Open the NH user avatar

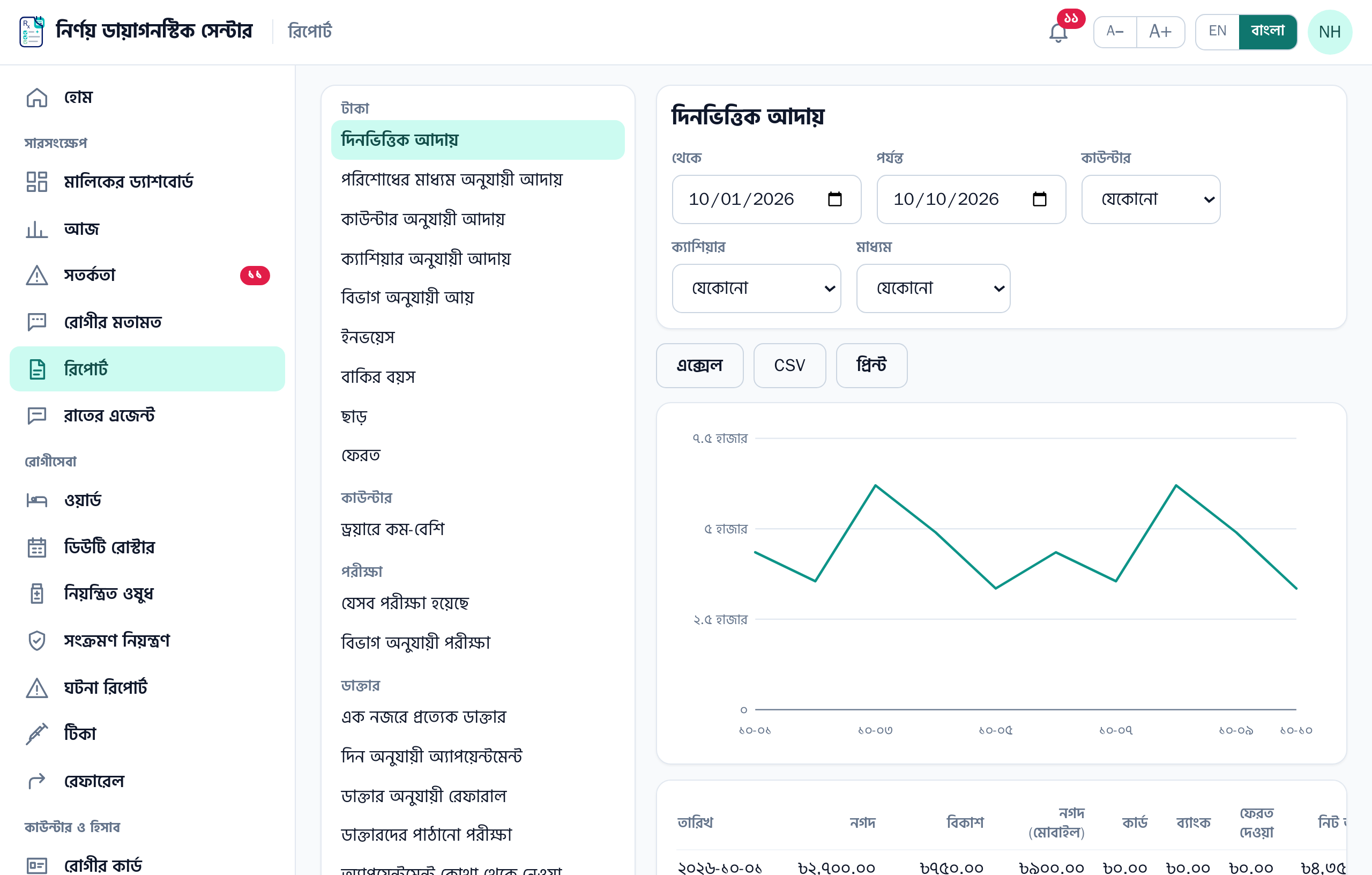point(1329,32)
